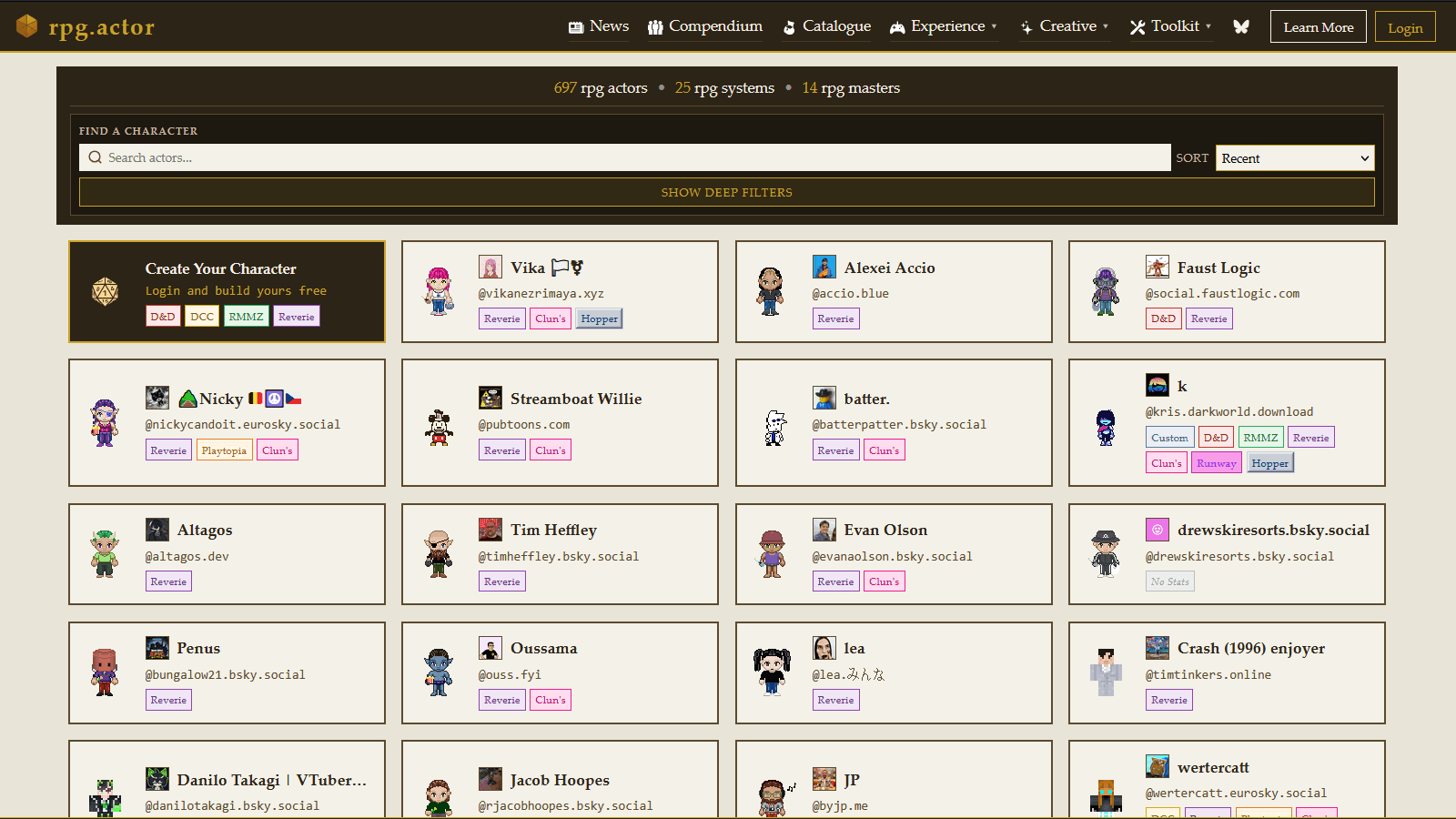Viewport: 1456px width, 819px height.
Task: Click the 697 rpg actors stat
Action: pos(601,88)
